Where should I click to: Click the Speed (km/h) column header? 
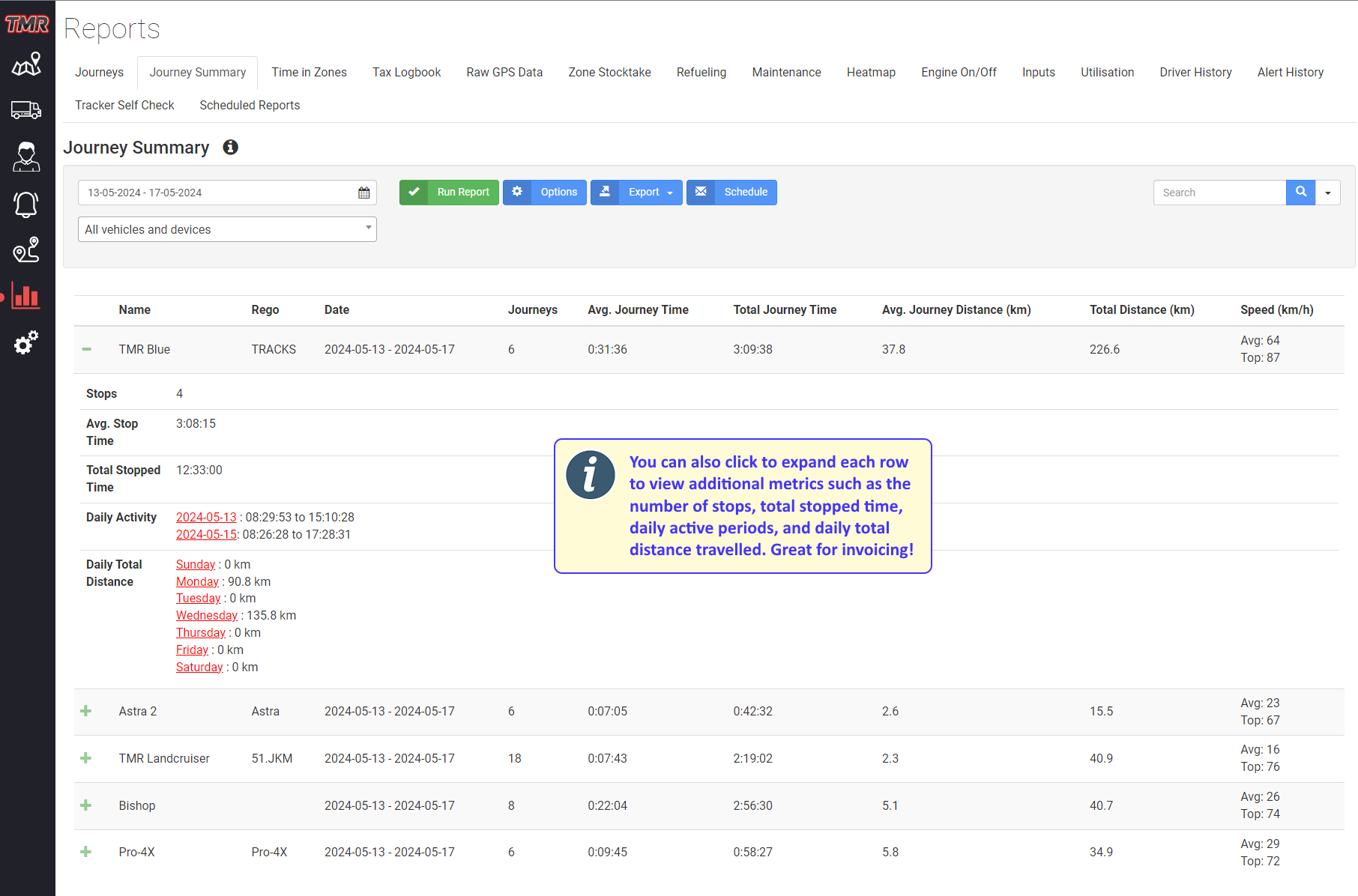coord(1277,310)
